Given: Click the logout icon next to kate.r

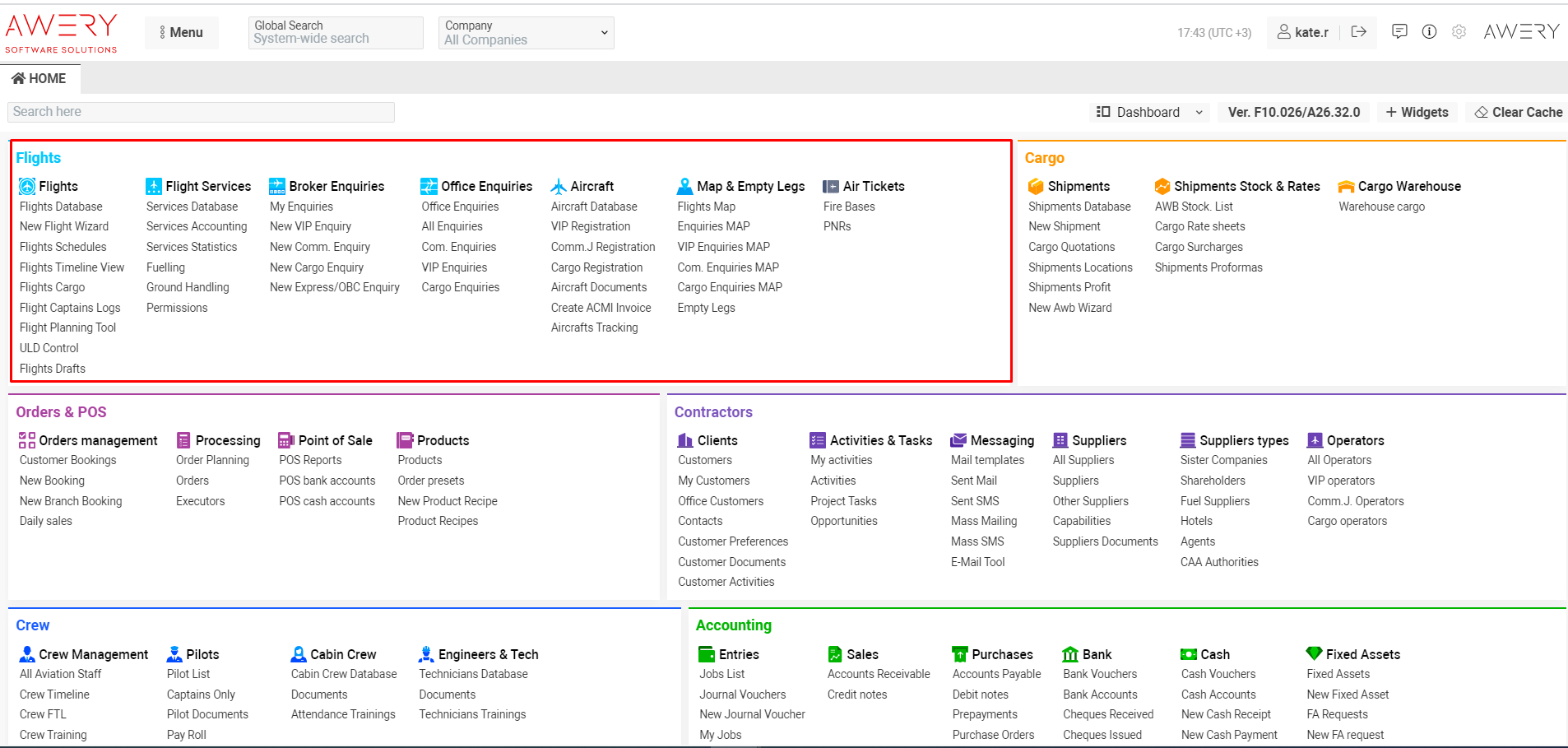Looking at the screenshot, I should 1359,32.
